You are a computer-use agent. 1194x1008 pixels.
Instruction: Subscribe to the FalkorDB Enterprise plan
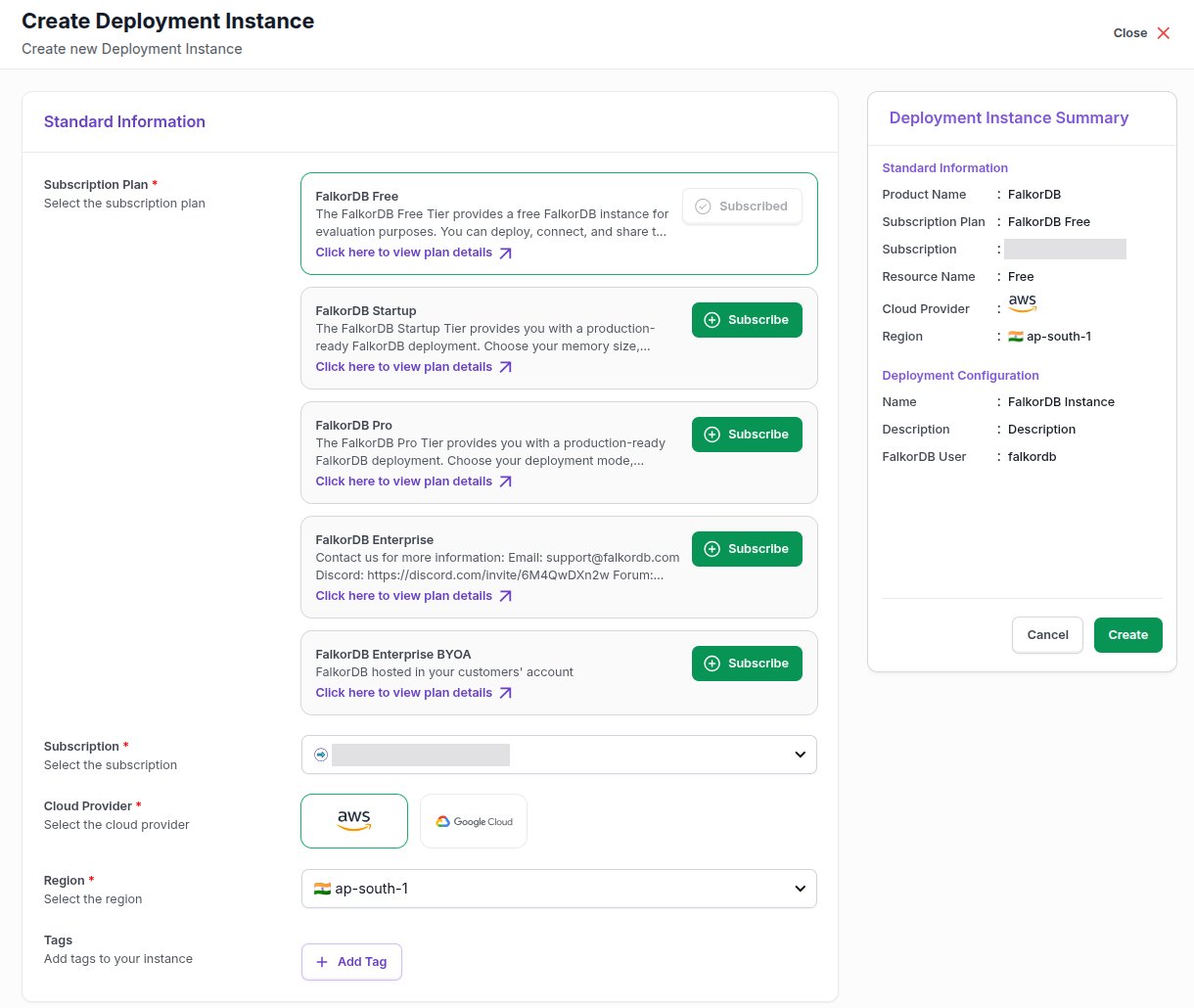pyautogui.click(x=747, y=549)
